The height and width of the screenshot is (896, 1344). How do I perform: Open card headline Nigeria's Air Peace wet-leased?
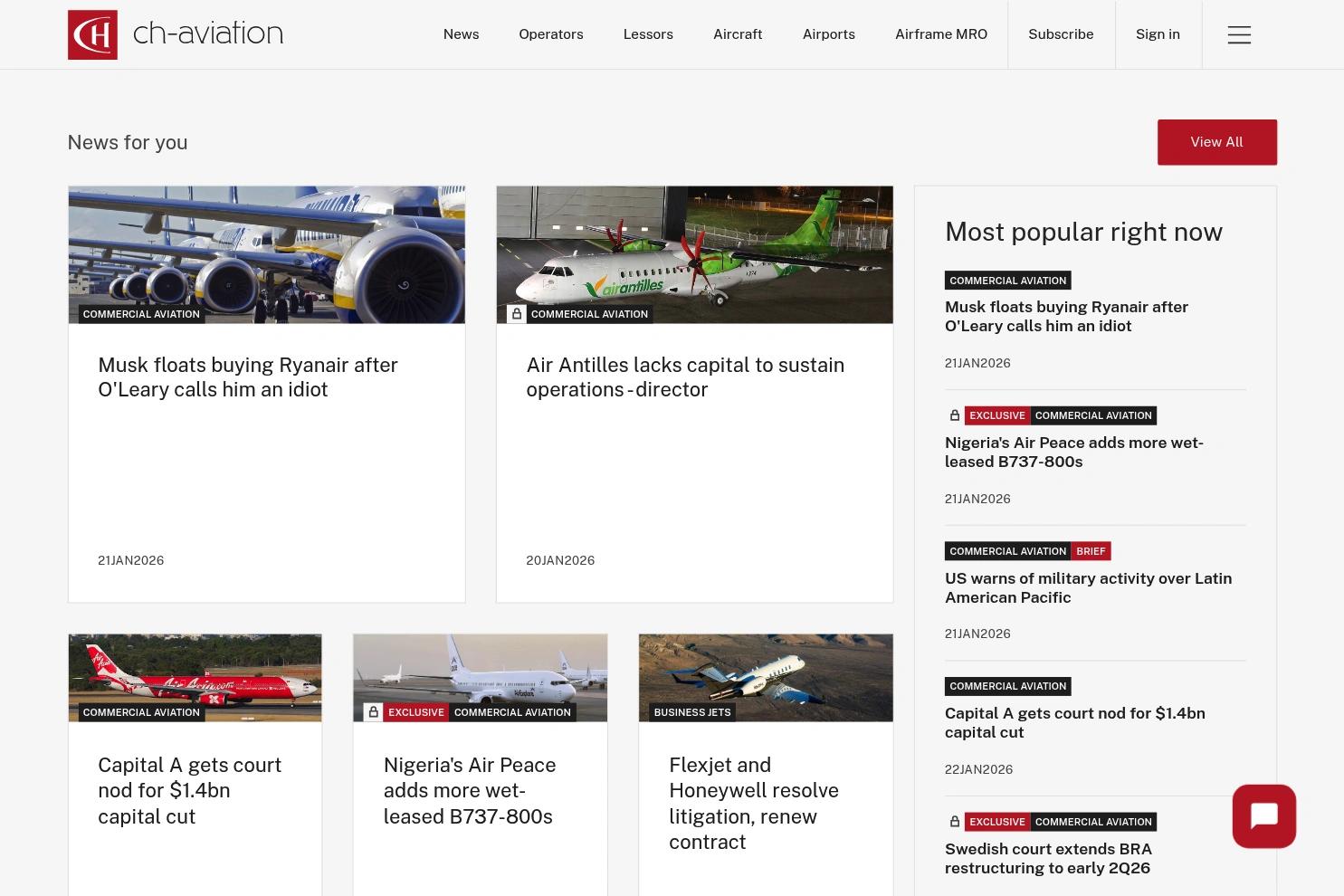[470, 790]
